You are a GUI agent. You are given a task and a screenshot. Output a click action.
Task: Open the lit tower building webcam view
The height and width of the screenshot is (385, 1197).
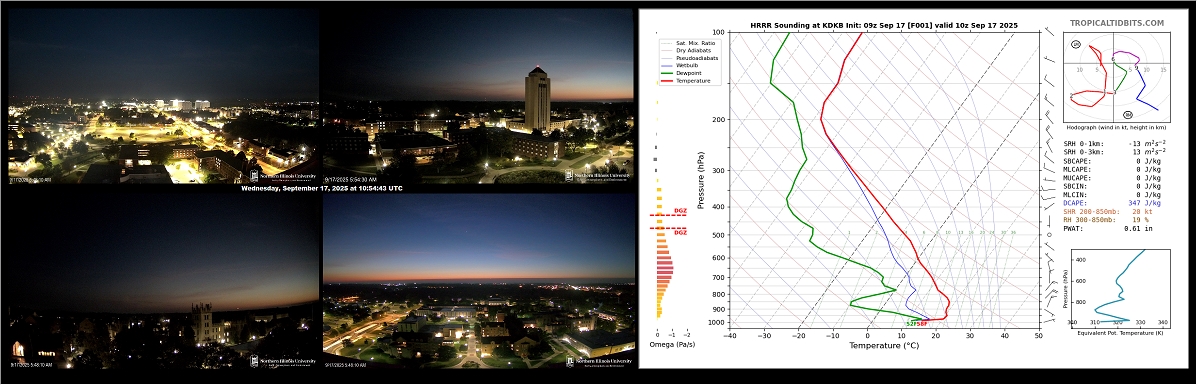(478, 96)
